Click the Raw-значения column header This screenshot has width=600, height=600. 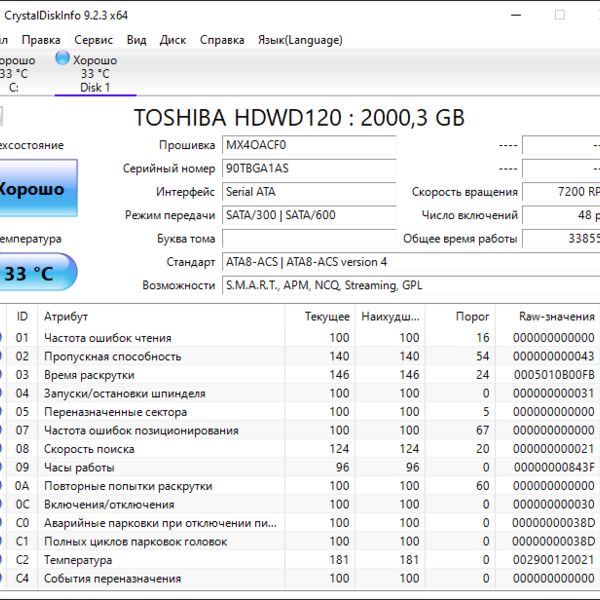click(x=548, y=316)
